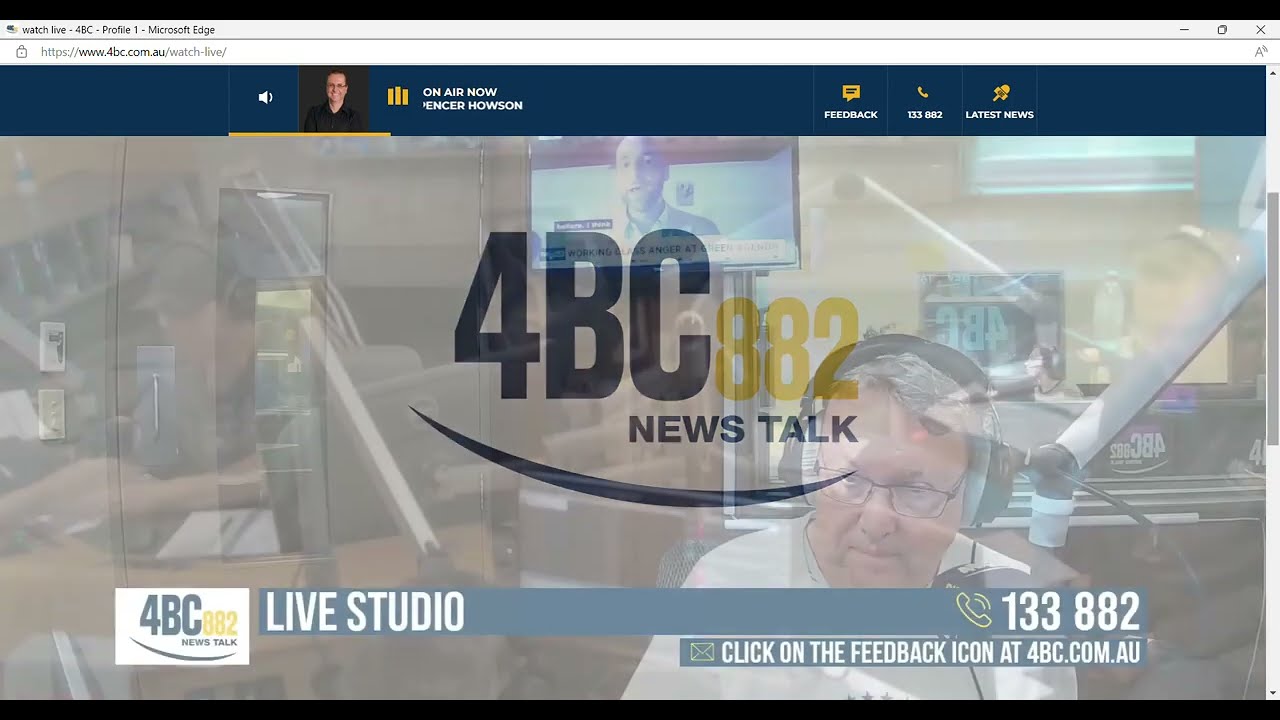1280x720 pixels.
Task: Click the 133 882 header label
Action: (925, 115)
